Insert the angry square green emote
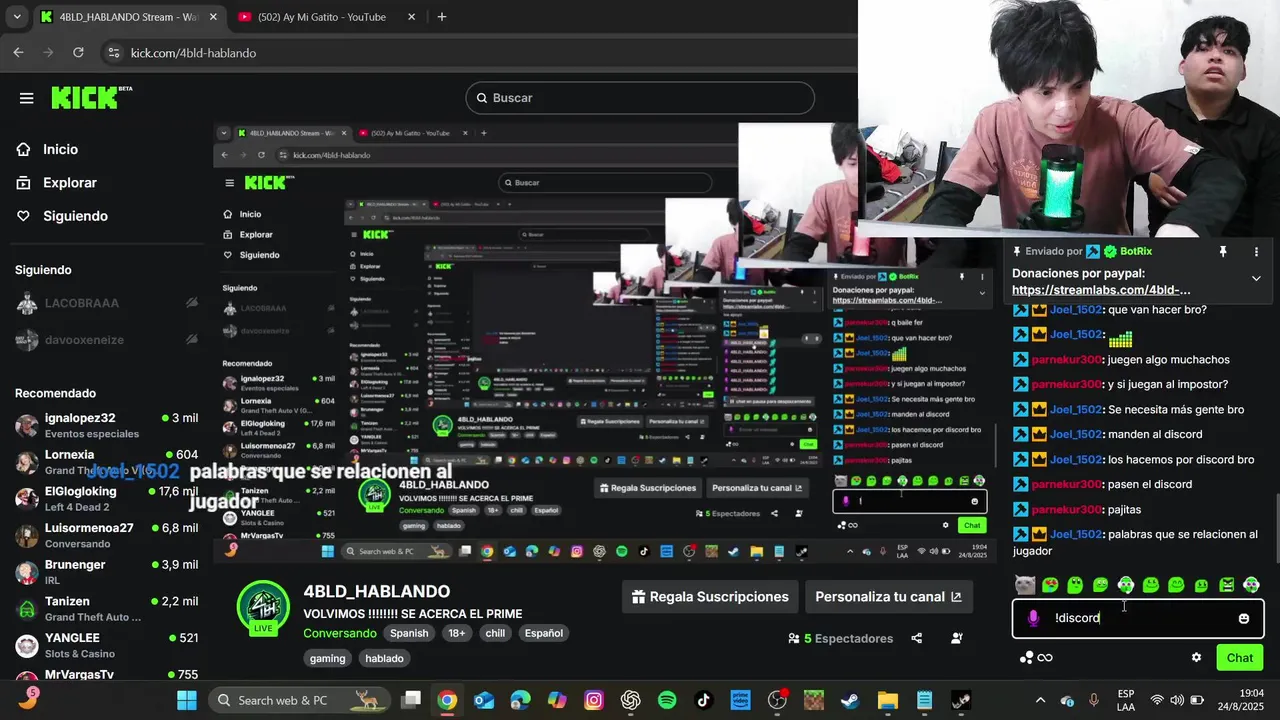Viewport: 1280px width, 720px height. click(x=1226, y=585)
